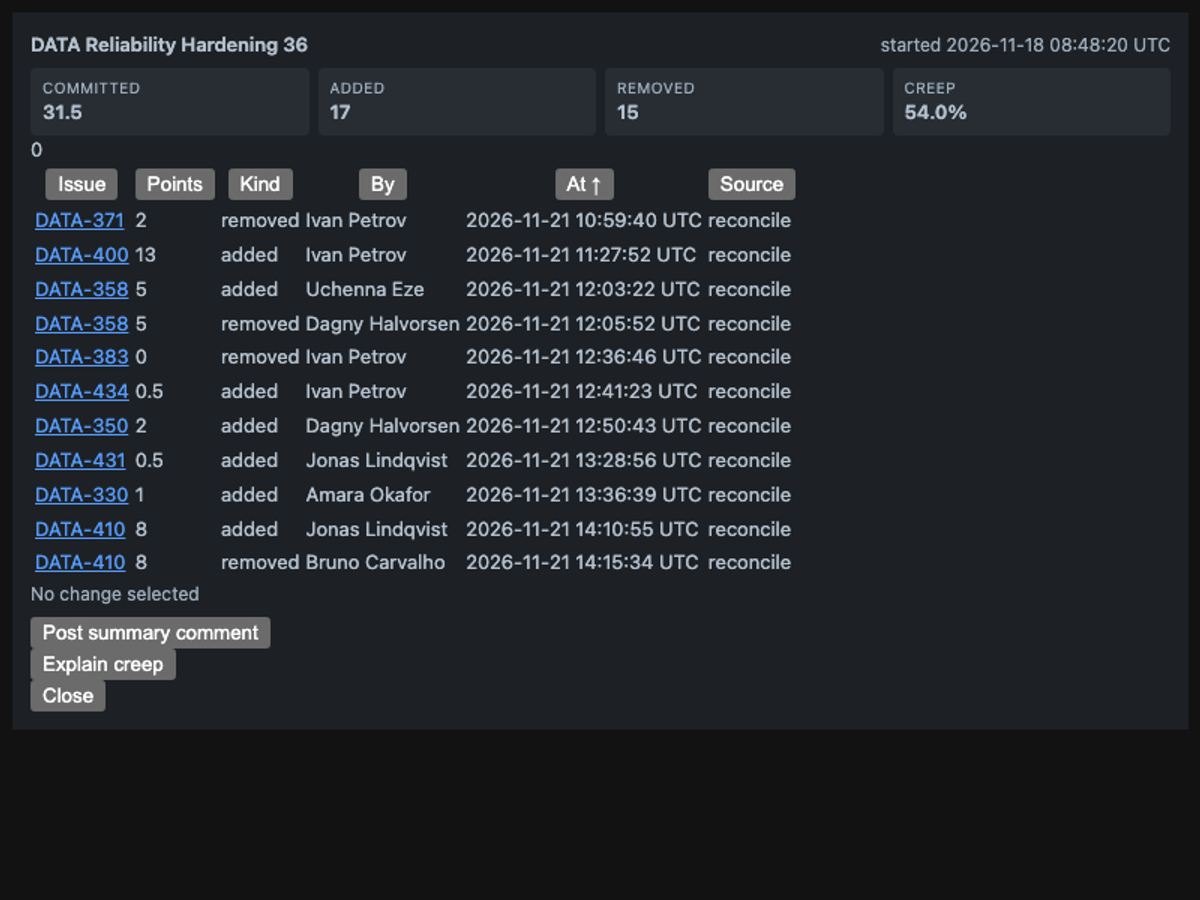Screen dimensions: 1200x900
Task: Select the CREEP 54.0% stat card
Action: coord(1032,101)
